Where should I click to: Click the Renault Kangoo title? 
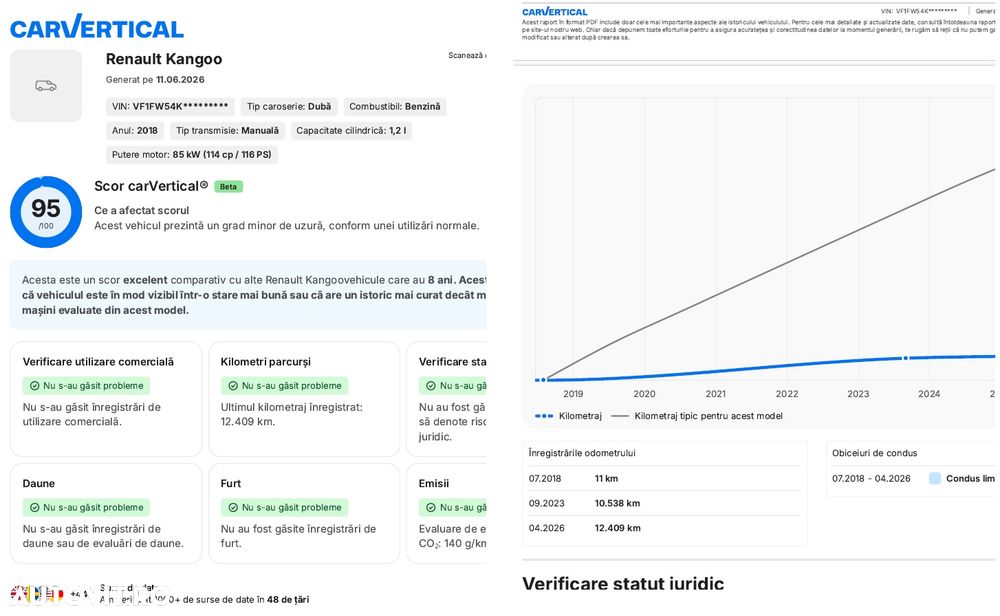click(x=164, y=59)
